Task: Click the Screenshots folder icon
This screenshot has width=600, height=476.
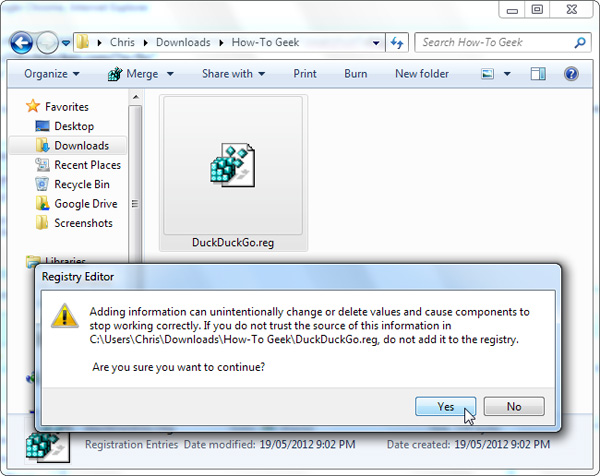Action: pyautogui.click(x=42, y=222)
